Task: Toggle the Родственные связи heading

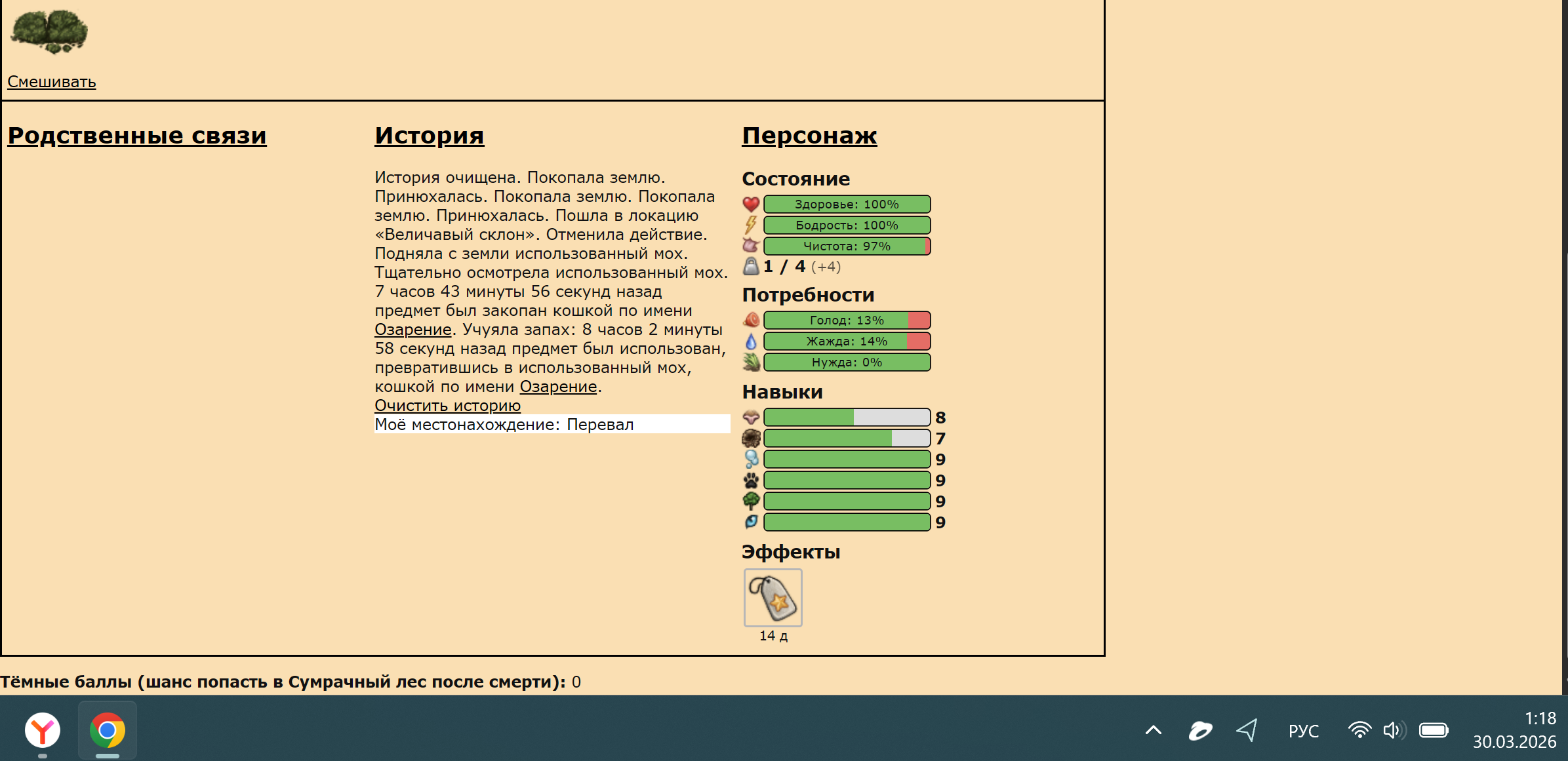Action: click(x=137, y=136)
